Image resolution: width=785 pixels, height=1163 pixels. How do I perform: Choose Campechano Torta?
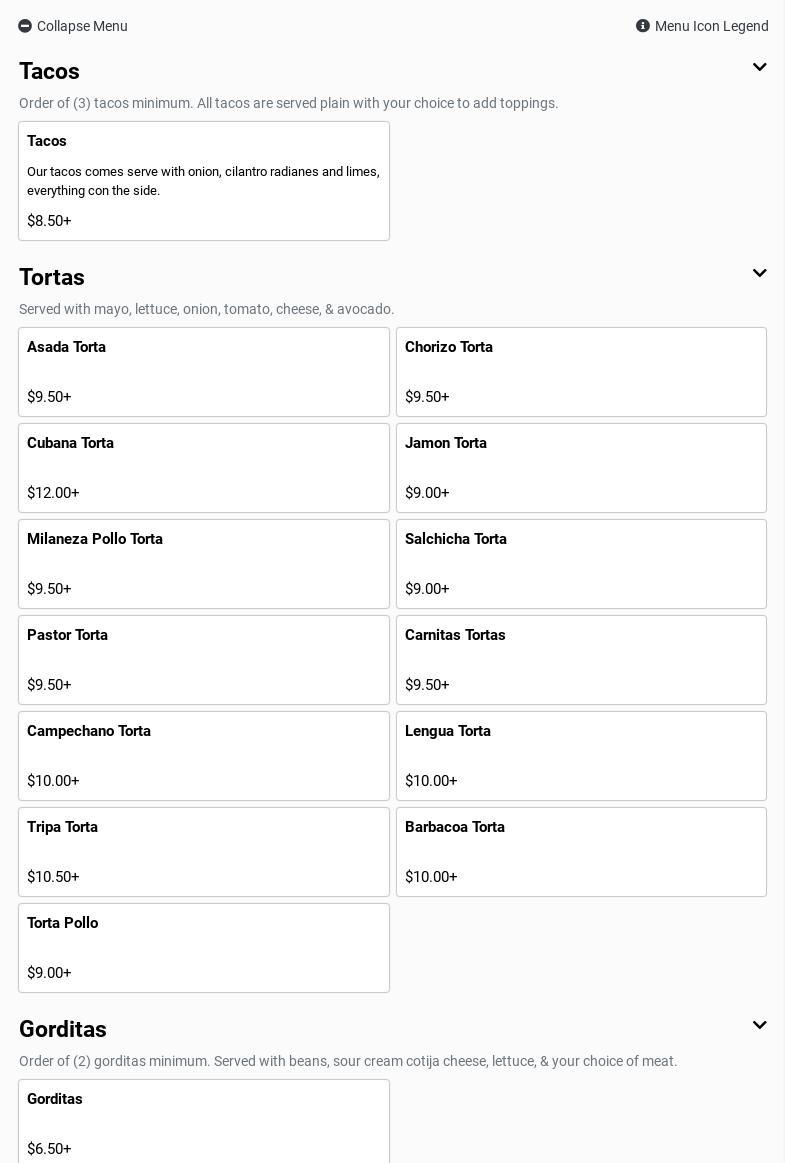[204, 756]
